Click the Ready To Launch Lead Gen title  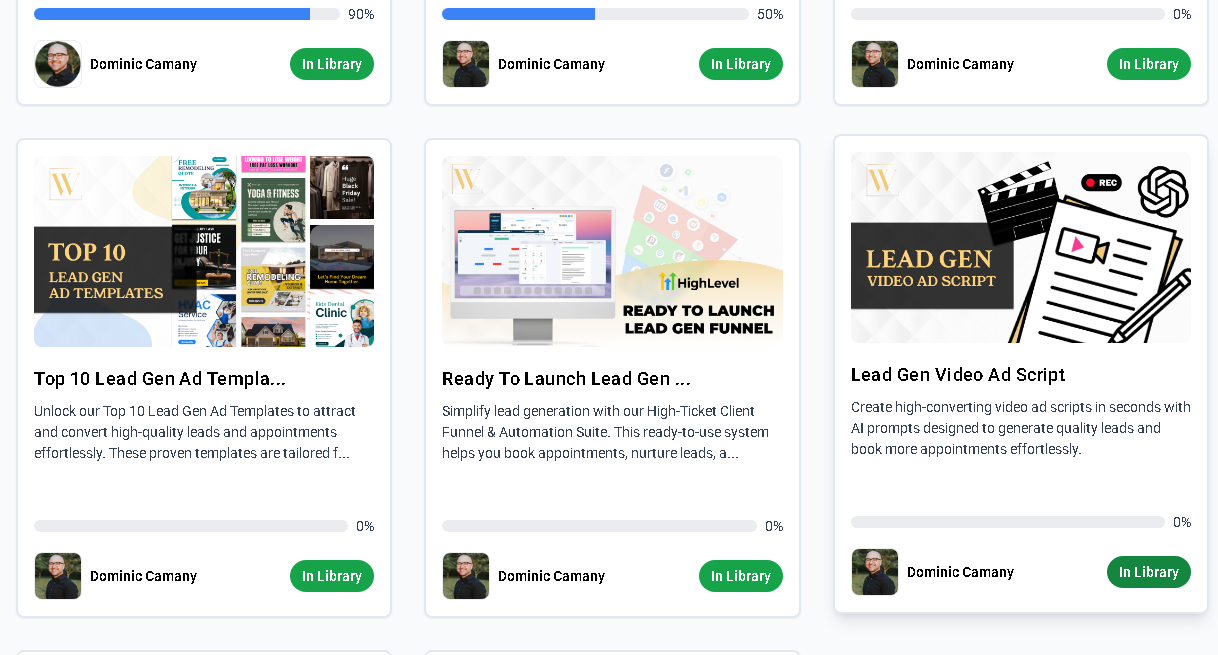click(x=566, y=379)
